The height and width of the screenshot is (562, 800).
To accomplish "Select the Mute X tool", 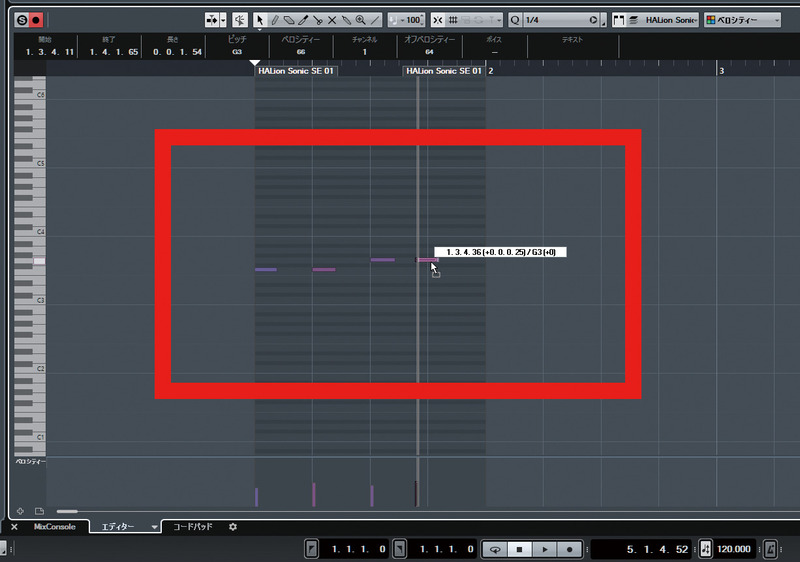I will click(332, 20).
